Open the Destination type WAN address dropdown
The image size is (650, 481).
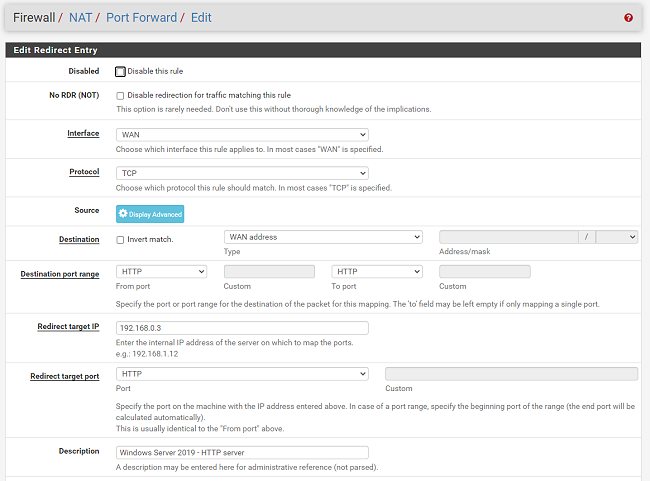(323, 237)
